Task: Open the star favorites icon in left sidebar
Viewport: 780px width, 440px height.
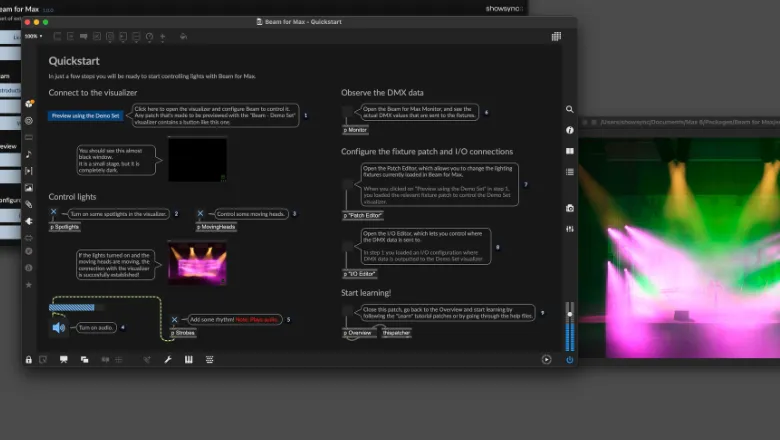Action: point(29,285)
